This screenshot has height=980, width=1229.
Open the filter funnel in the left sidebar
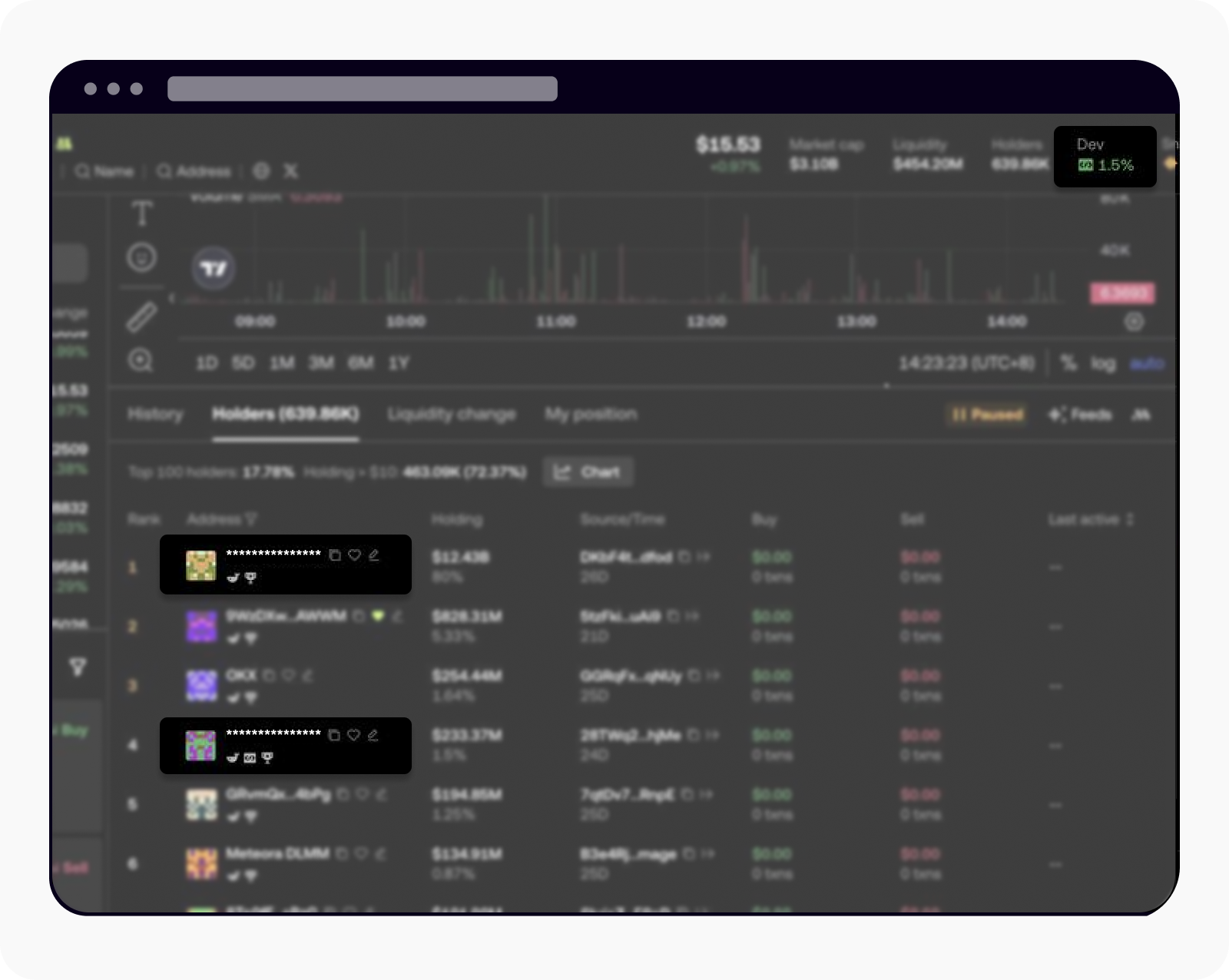point(79,667)
